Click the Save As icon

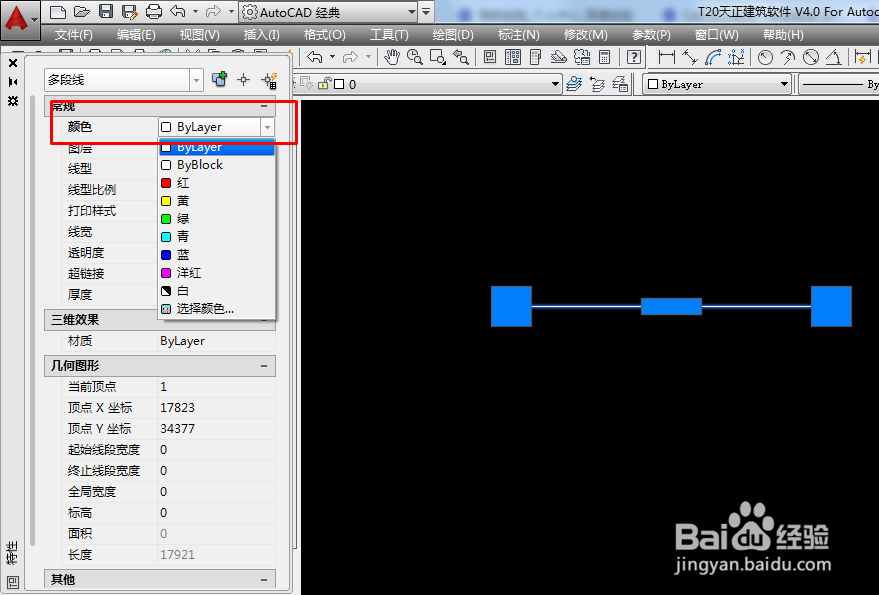click(x=129, y=11)
